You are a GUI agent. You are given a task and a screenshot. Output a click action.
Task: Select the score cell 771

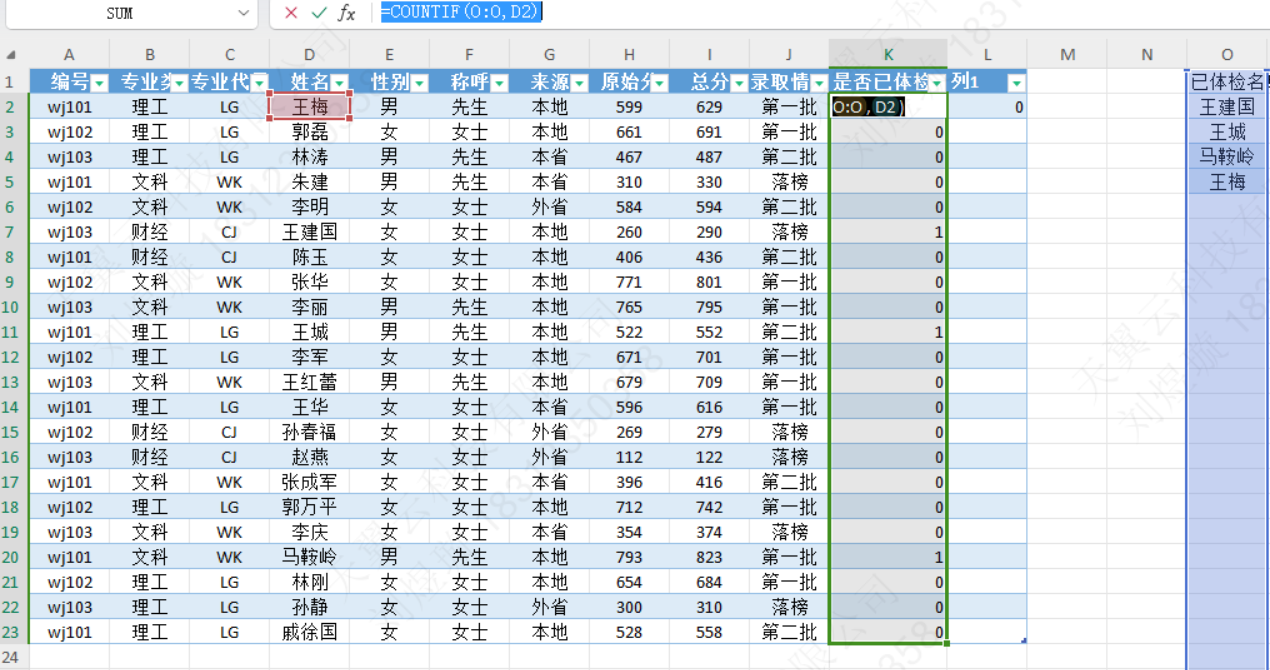[x=629, y=282]
